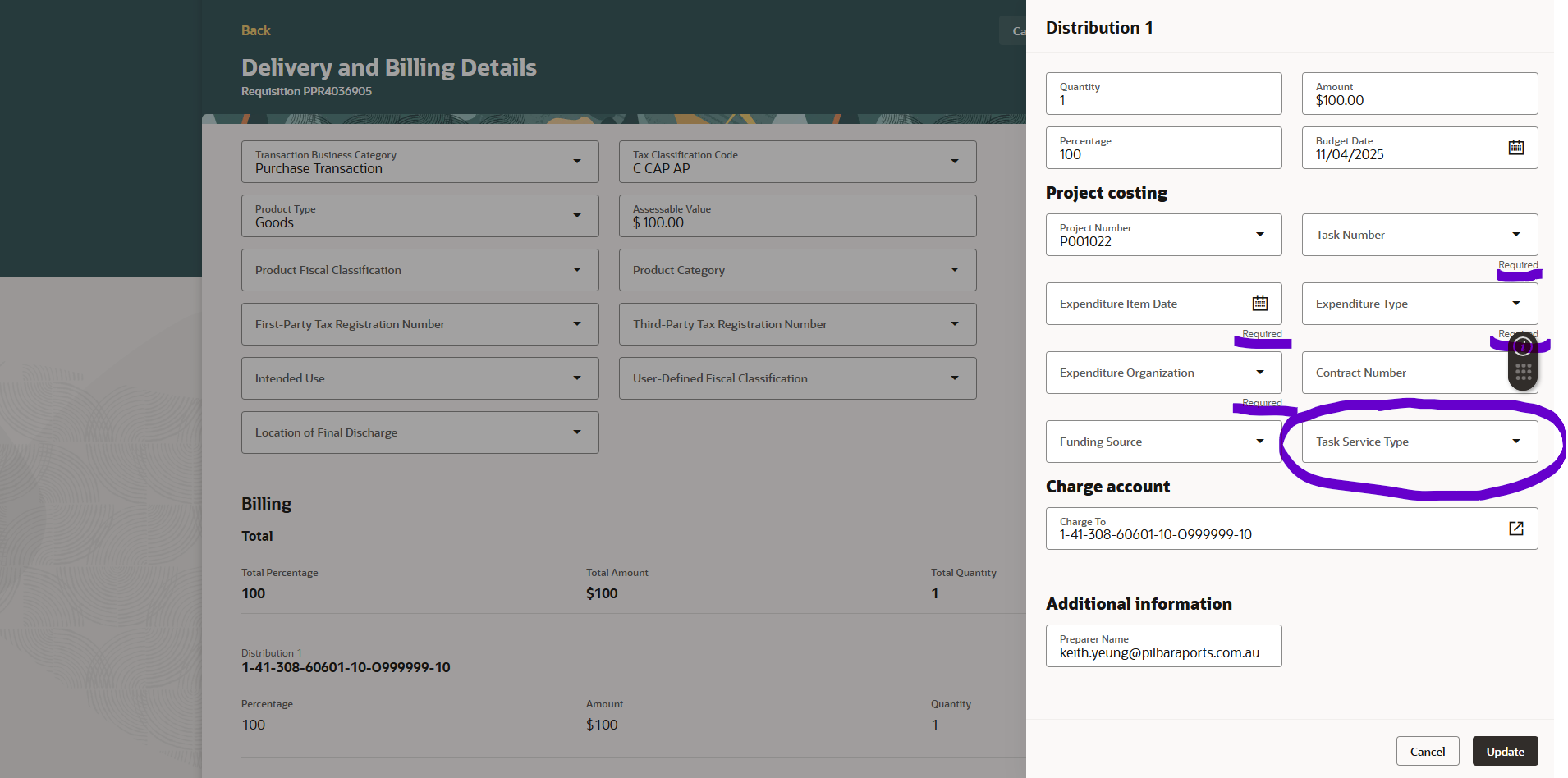Open the Expenditure Item Date calendar picker

1260,303
